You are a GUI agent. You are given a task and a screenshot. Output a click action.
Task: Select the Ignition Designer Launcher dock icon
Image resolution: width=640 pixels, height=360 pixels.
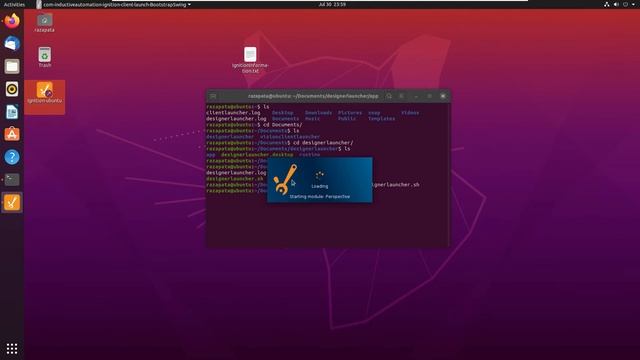tap(12, 202)
